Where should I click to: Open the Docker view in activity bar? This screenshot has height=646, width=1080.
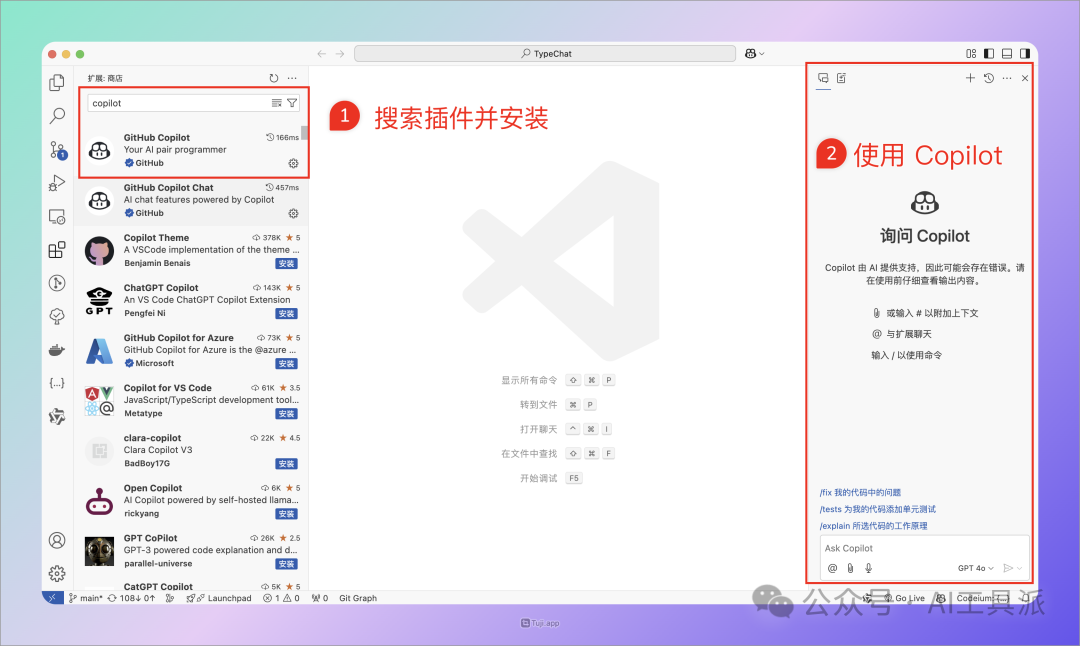(57, 350)
